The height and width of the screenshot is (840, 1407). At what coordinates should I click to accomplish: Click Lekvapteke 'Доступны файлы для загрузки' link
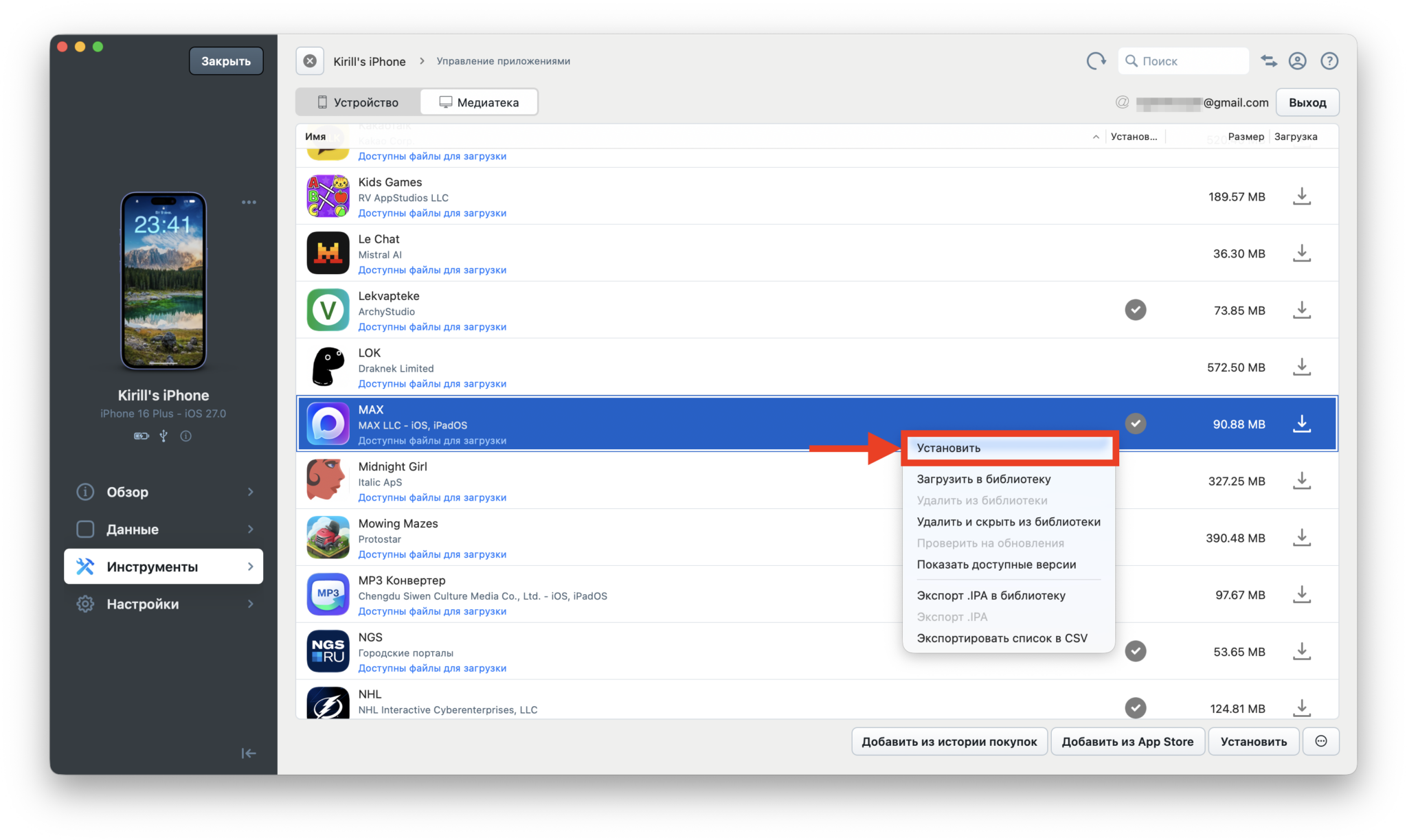tap(432, 327)
